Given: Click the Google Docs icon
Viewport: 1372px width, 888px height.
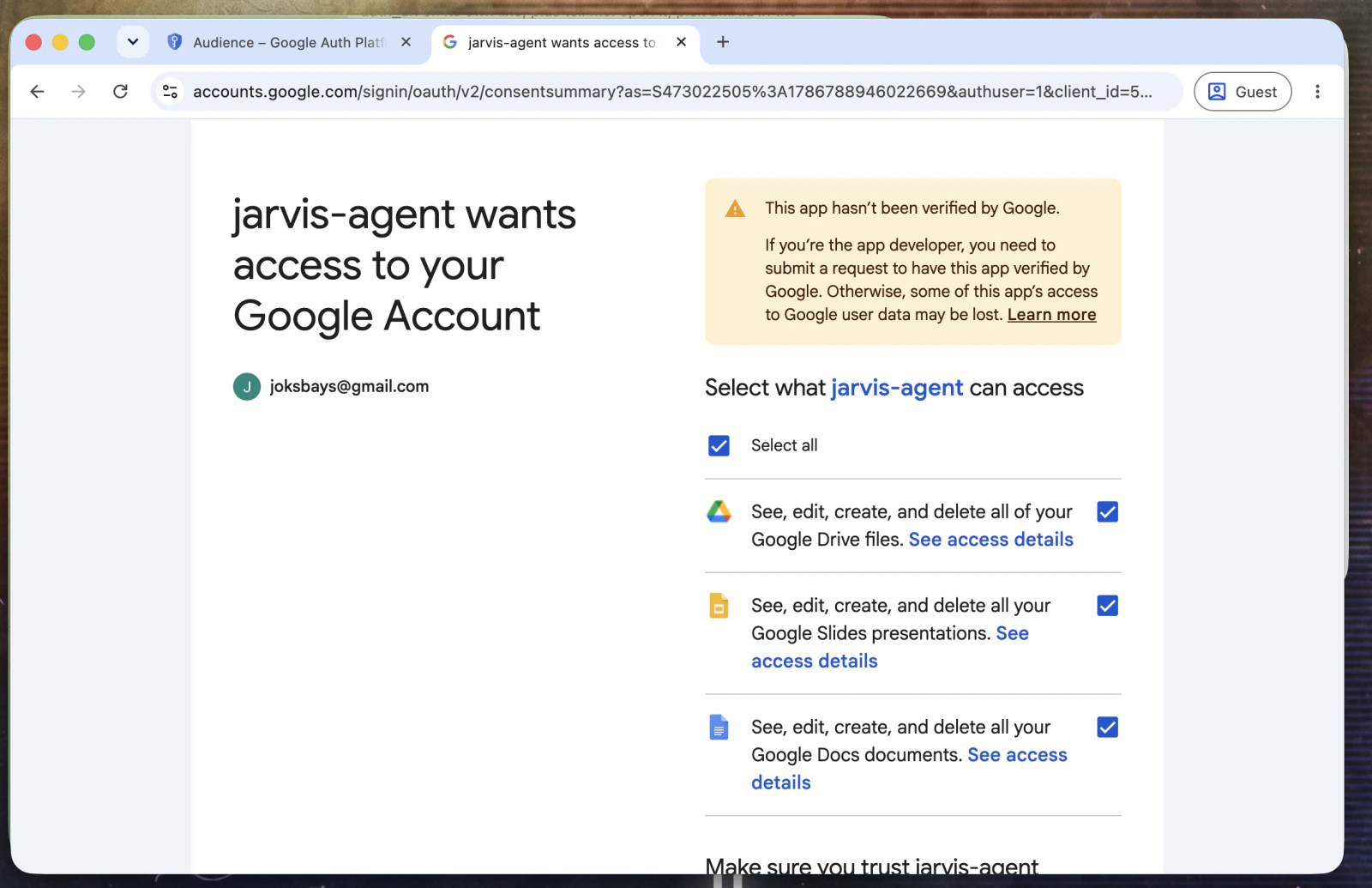Looking at the screenshot, I should [719, 728].
